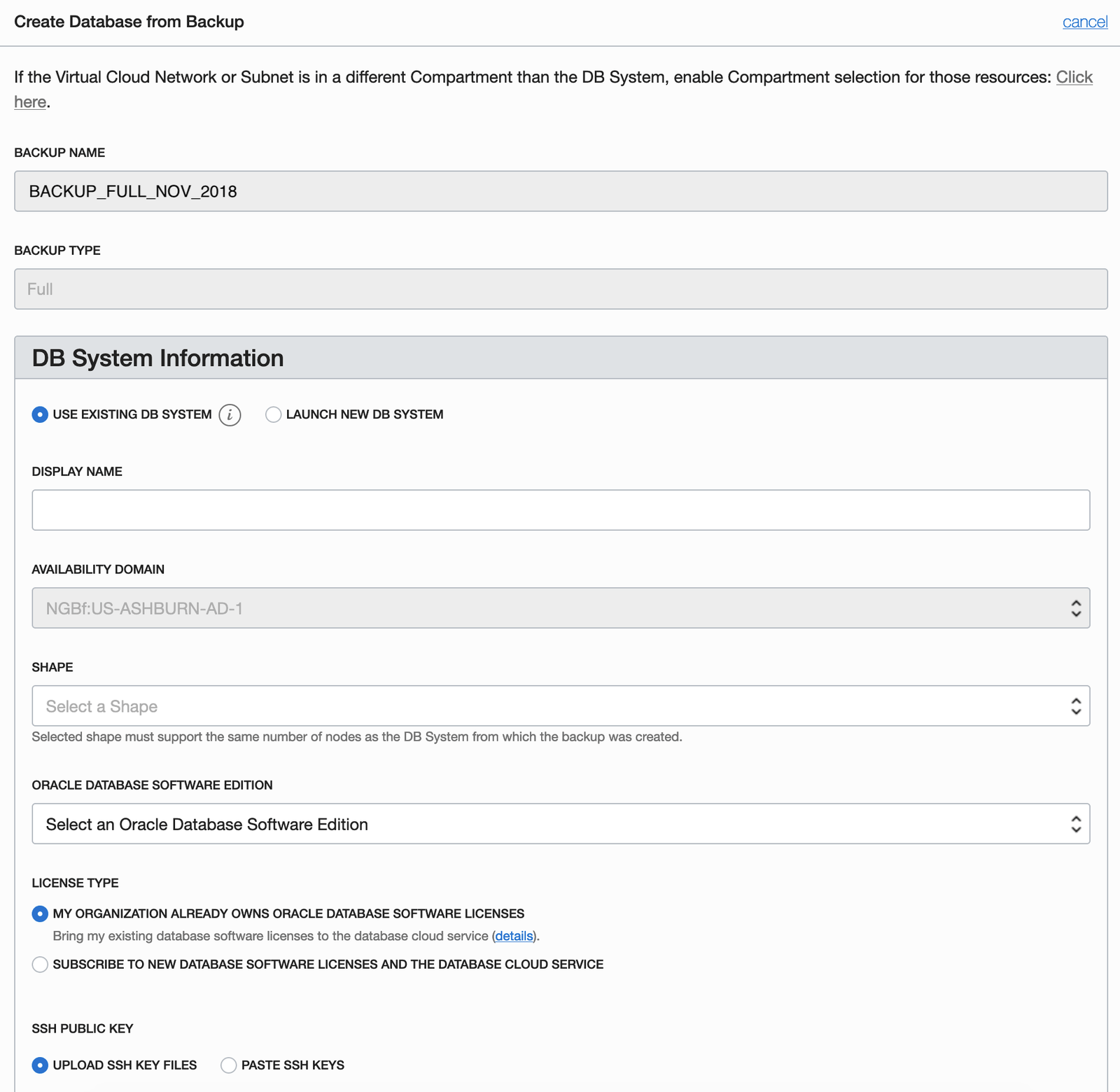Choose Paste SSH Keys option

[229, 1065]
